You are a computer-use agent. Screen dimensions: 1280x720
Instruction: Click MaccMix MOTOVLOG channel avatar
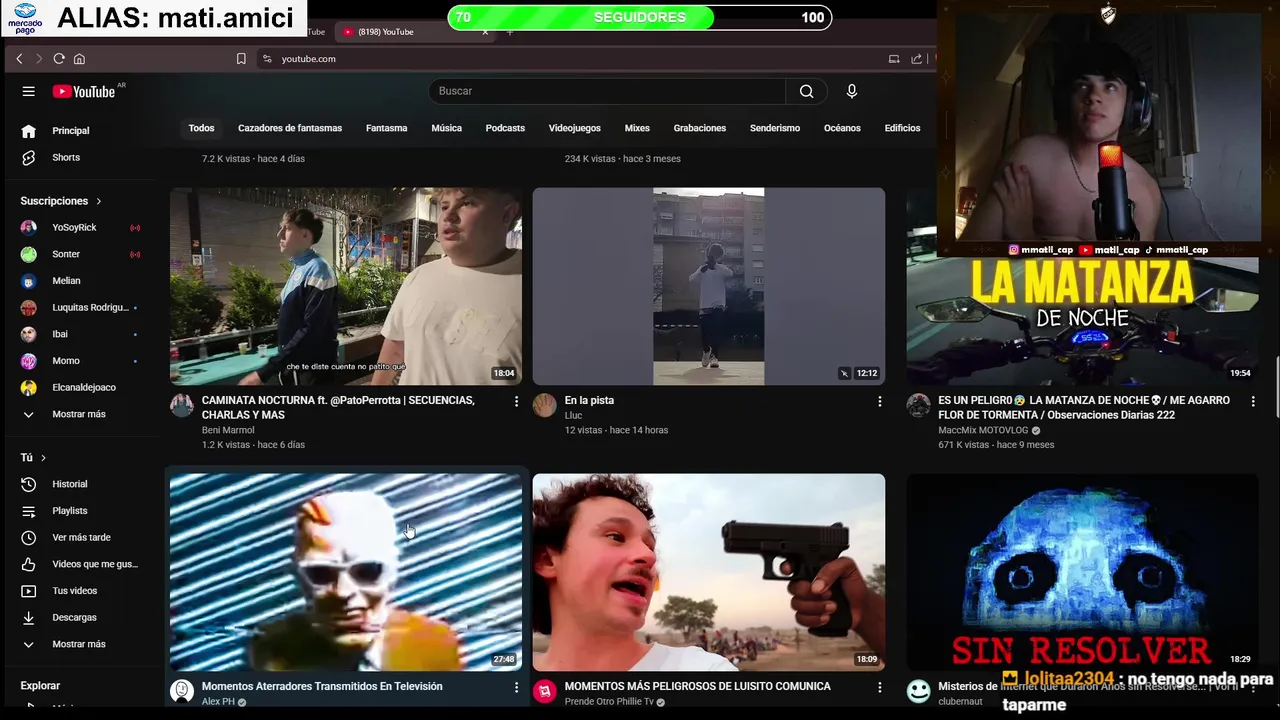[918, 405]
